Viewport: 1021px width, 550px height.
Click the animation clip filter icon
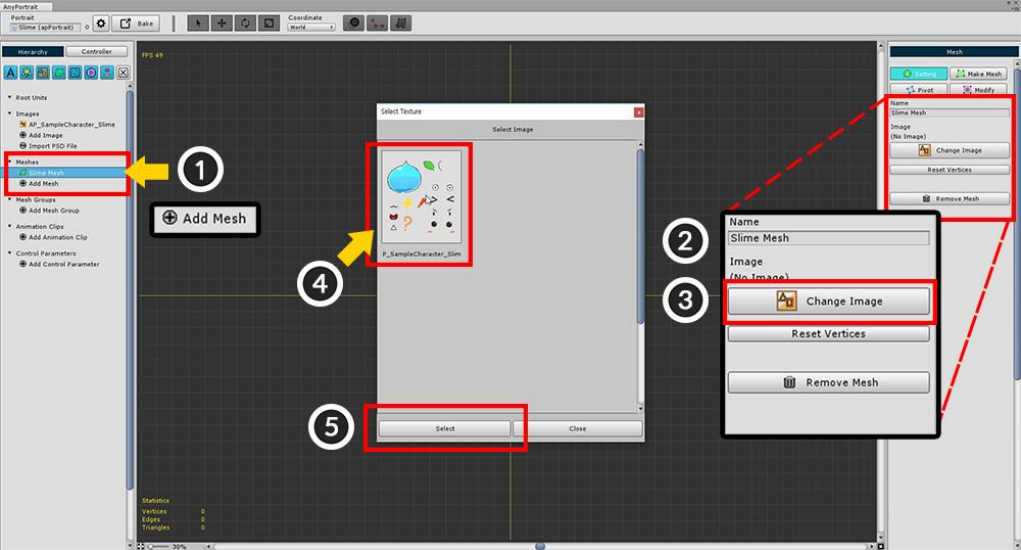(91, 73)
